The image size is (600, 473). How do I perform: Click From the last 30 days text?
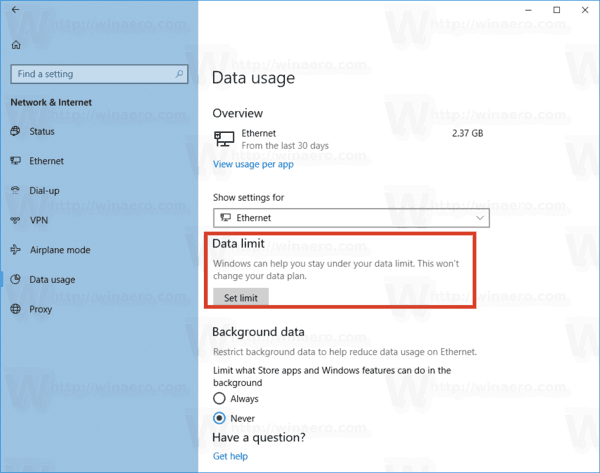[285, 146]
